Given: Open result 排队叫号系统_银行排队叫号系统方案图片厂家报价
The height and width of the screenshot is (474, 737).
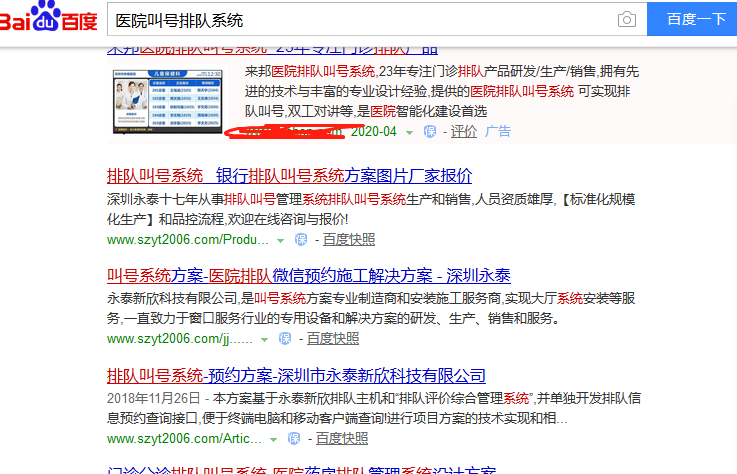Looking at the screenshot, I should point(290,176).
